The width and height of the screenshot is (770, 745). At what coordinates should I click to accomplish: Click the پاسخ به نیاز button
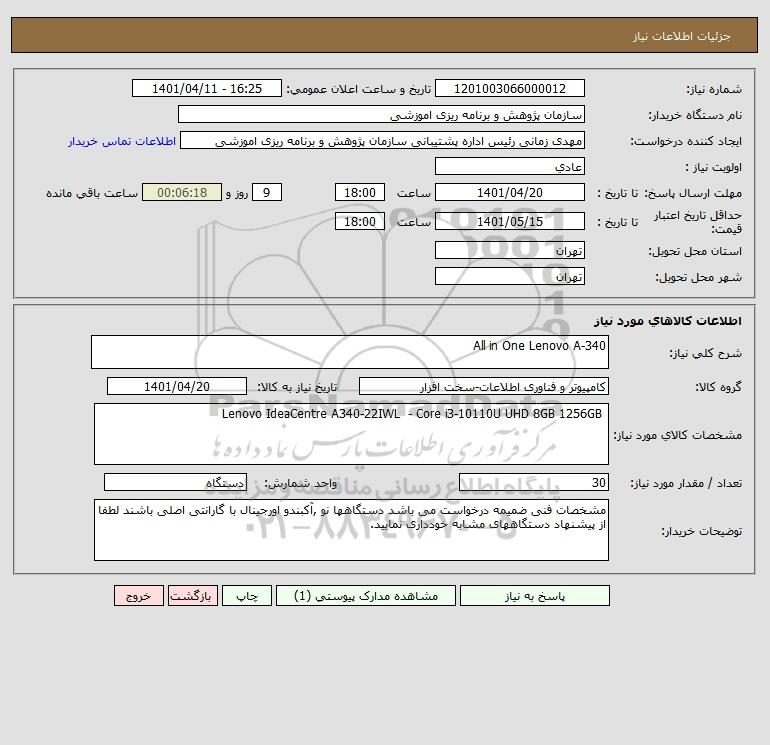[534, 595]
